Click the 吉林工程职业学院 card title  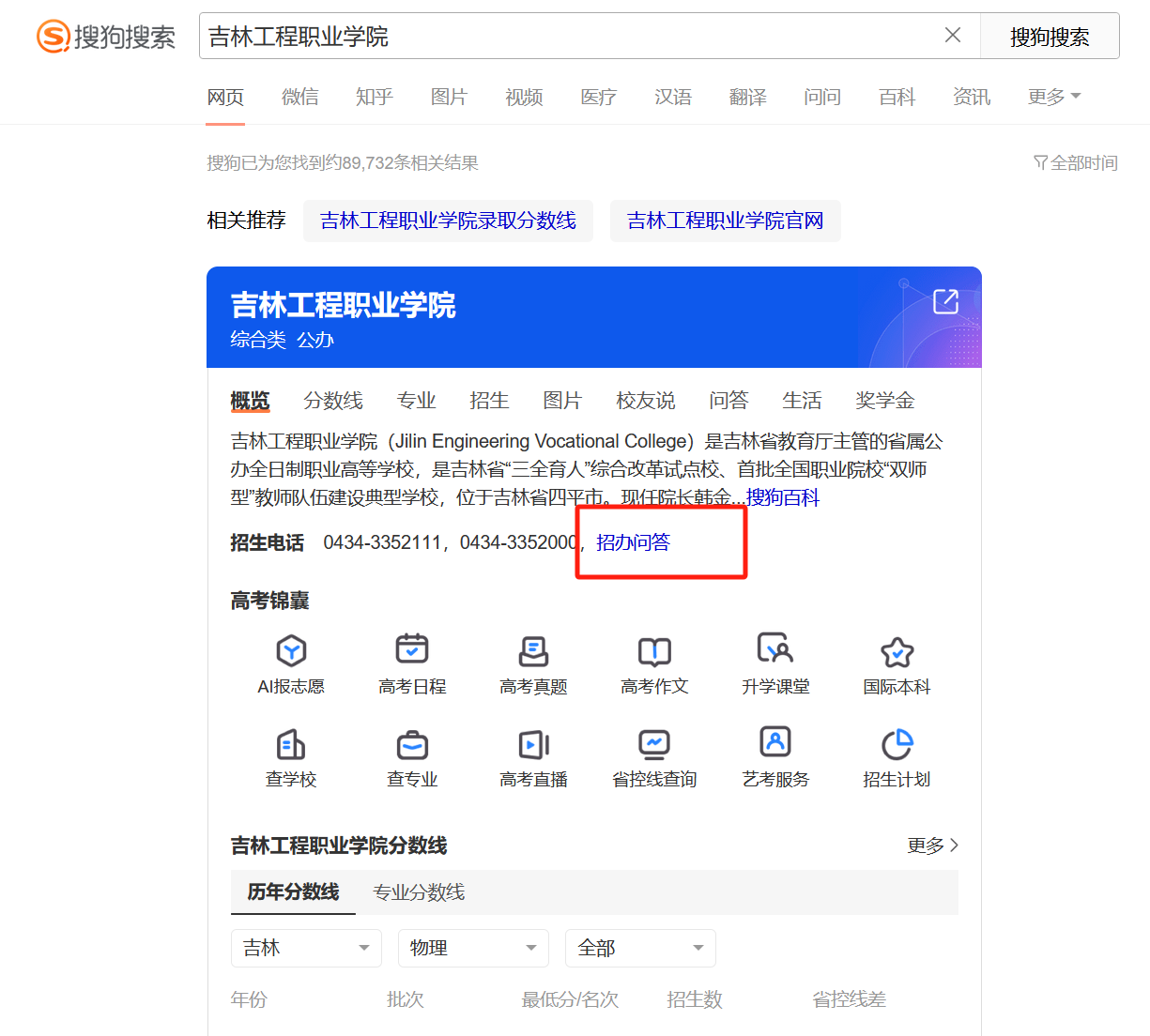[344, 305]
